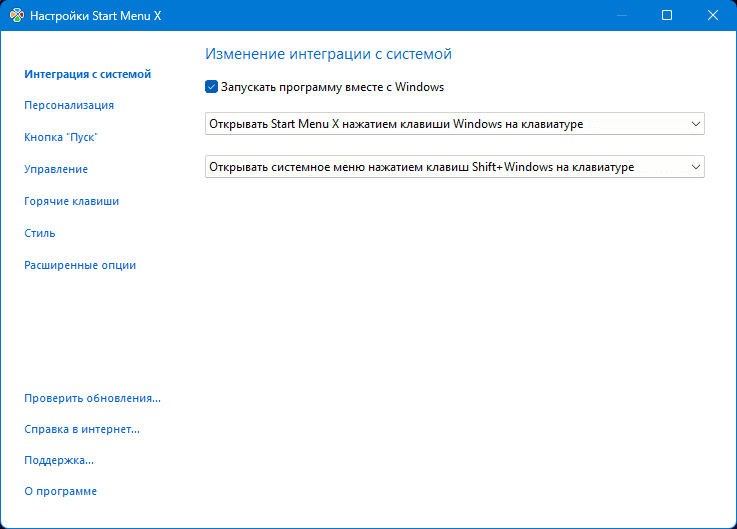Select the "Интеграция с системой" section
Screen dimensions: 737x529
tap(87, 74)
